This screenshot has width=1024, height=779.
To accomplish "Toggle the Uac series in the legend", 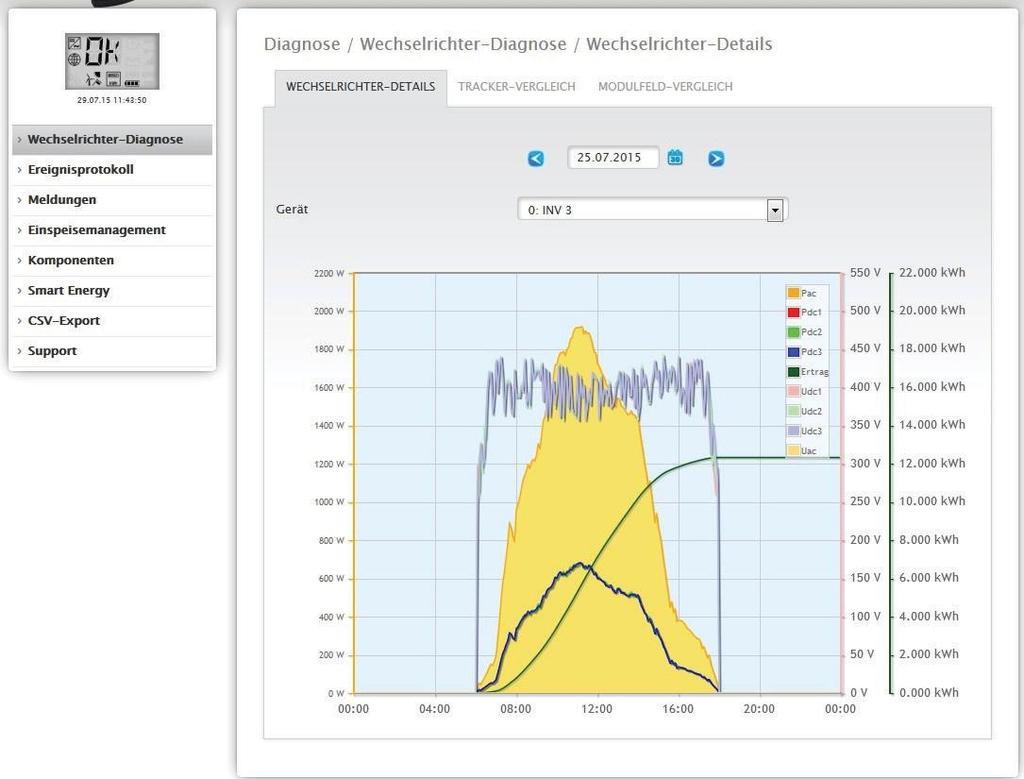I will click(x=802, y=451).
